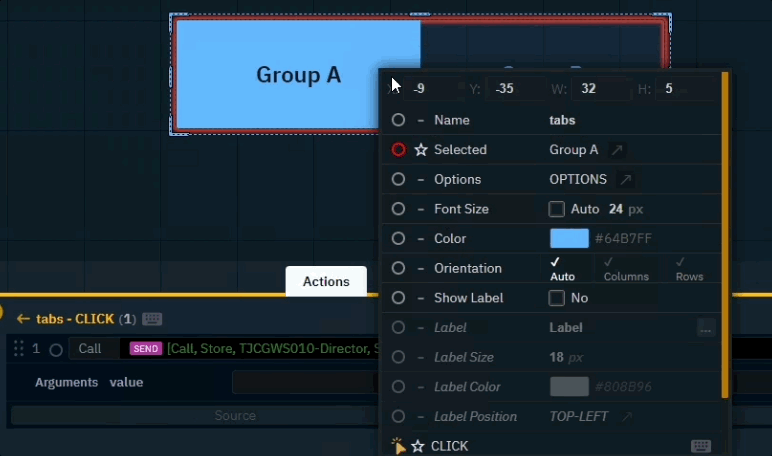Toggle the circle next to action 1
This screenshot has width=772, height=456.
[55, 349]
